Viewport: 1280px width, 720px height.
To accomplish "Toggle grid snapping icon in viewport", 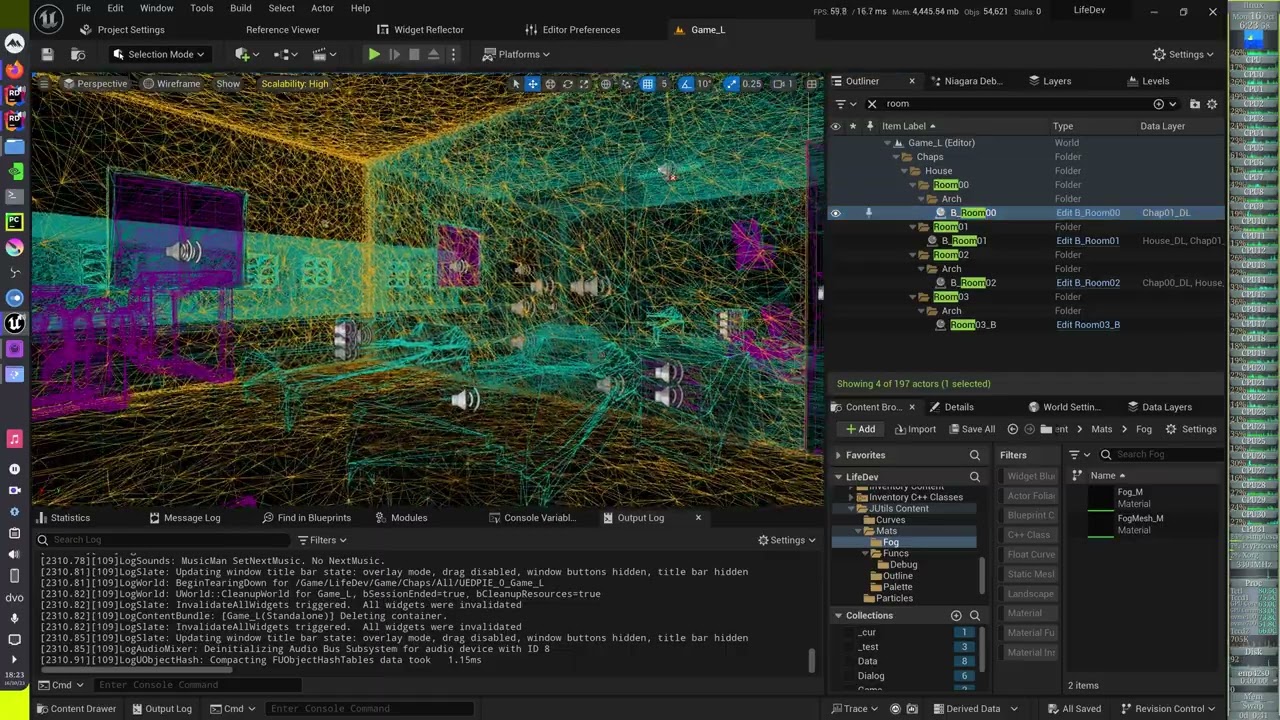I will click(647, 84).
